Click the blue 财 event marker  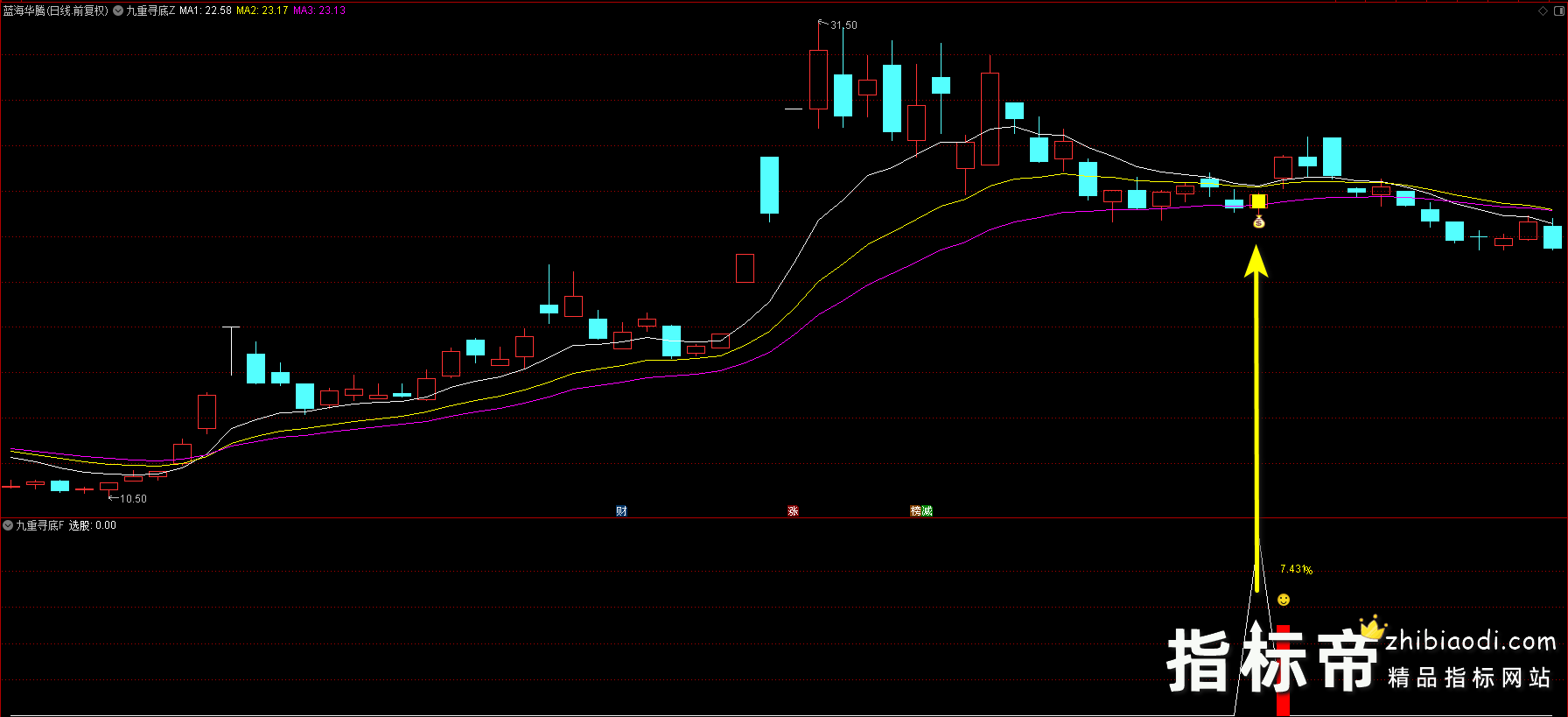tap(621, 511)
